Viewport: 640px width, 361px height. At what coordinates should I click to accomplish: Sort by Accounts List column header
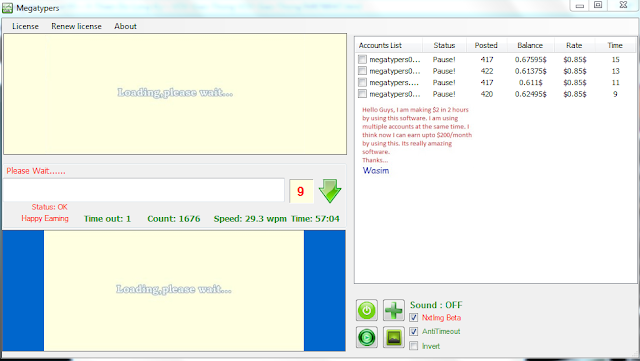point(389,45)
